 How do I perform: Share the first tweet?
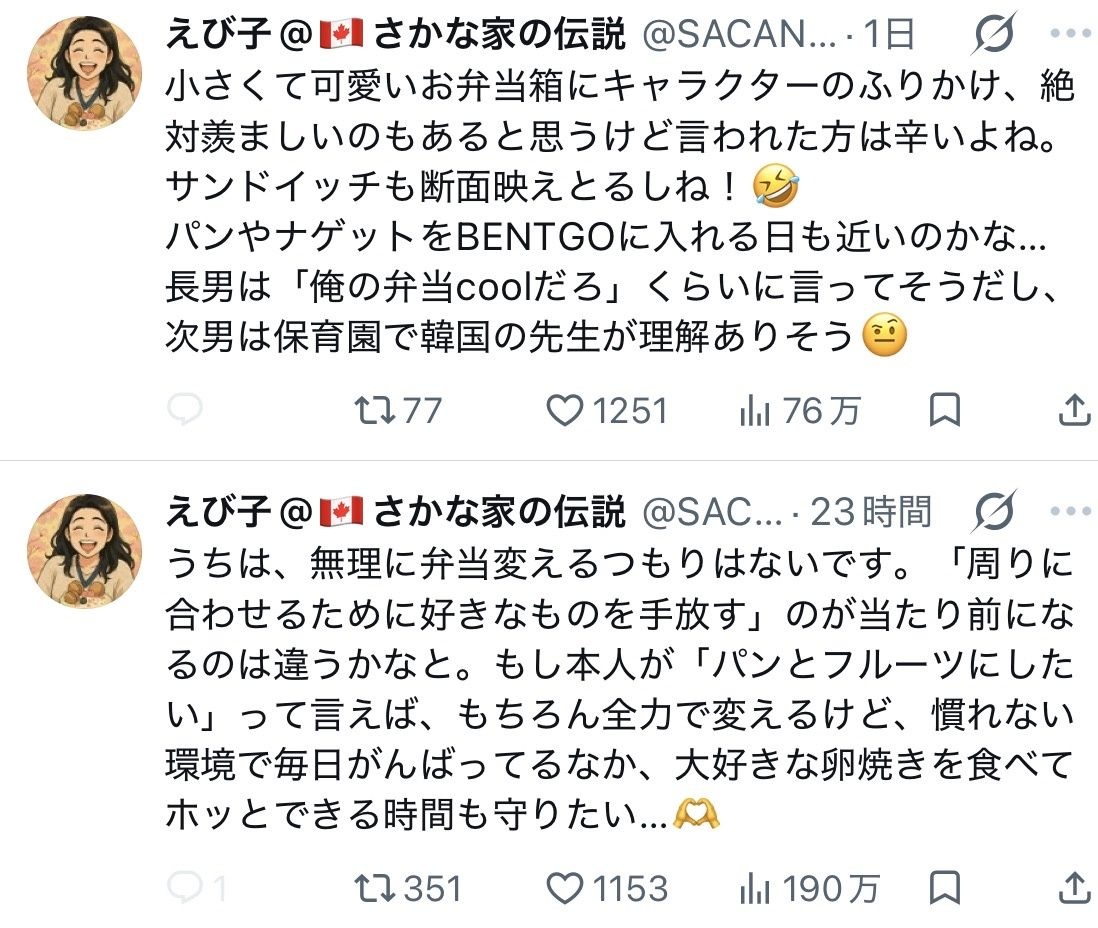(1074, 410)
